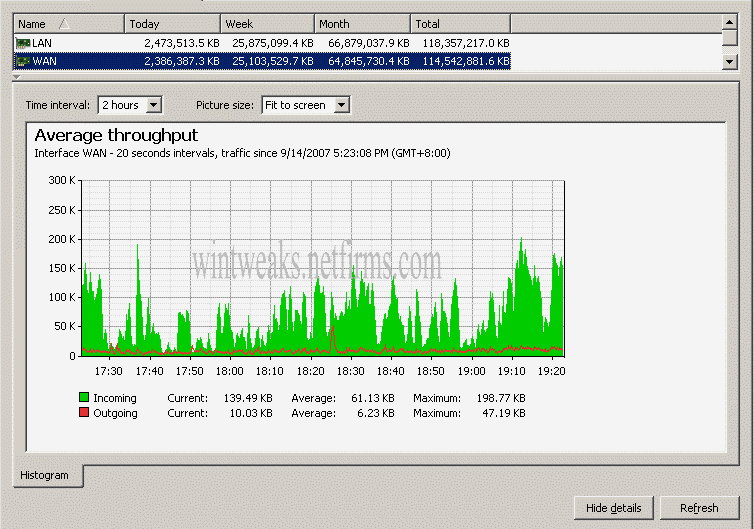The height and width of the screenshot is (529, 754).
Task: Click the Outgoing legend label
Action: (115, 413)
